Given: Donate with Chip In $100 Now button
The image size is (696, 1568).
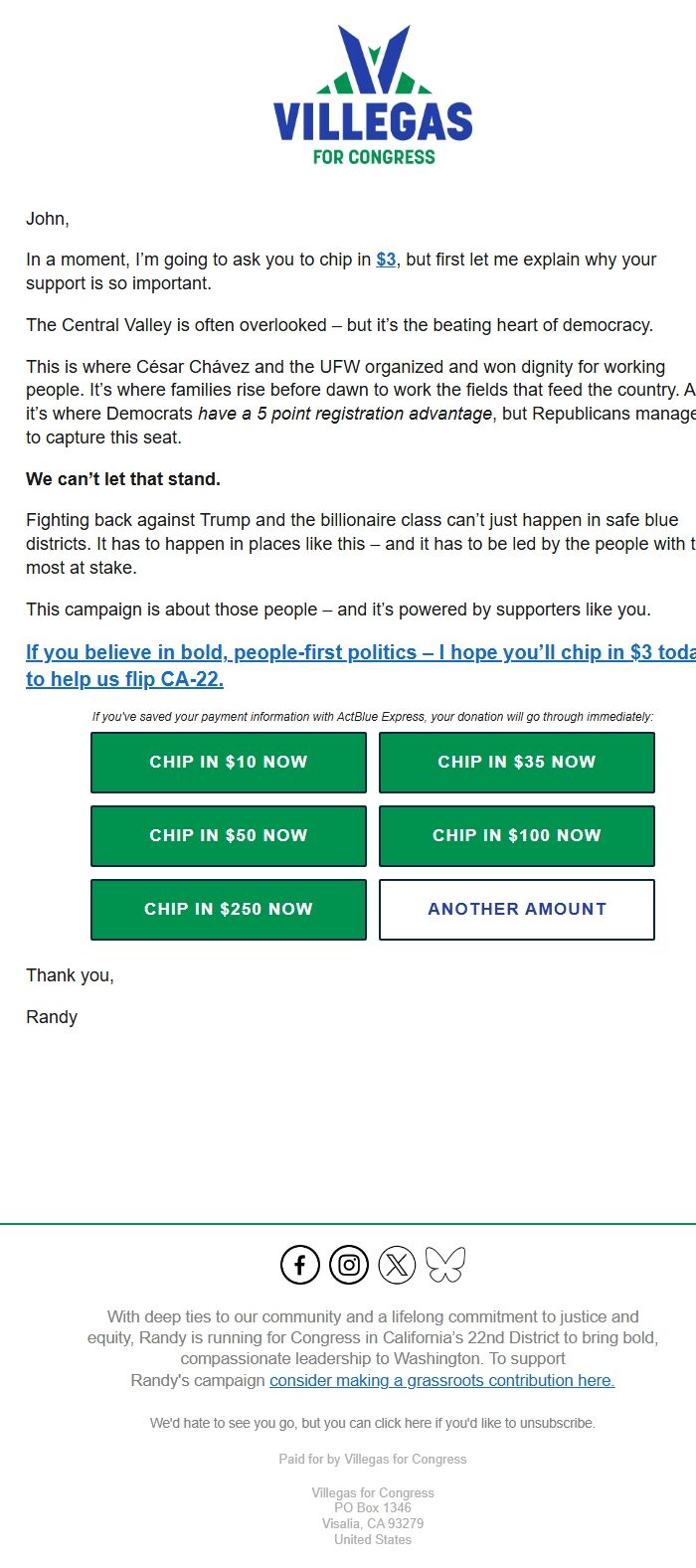Looking at the screenshot, I should [x=517, y=836].
